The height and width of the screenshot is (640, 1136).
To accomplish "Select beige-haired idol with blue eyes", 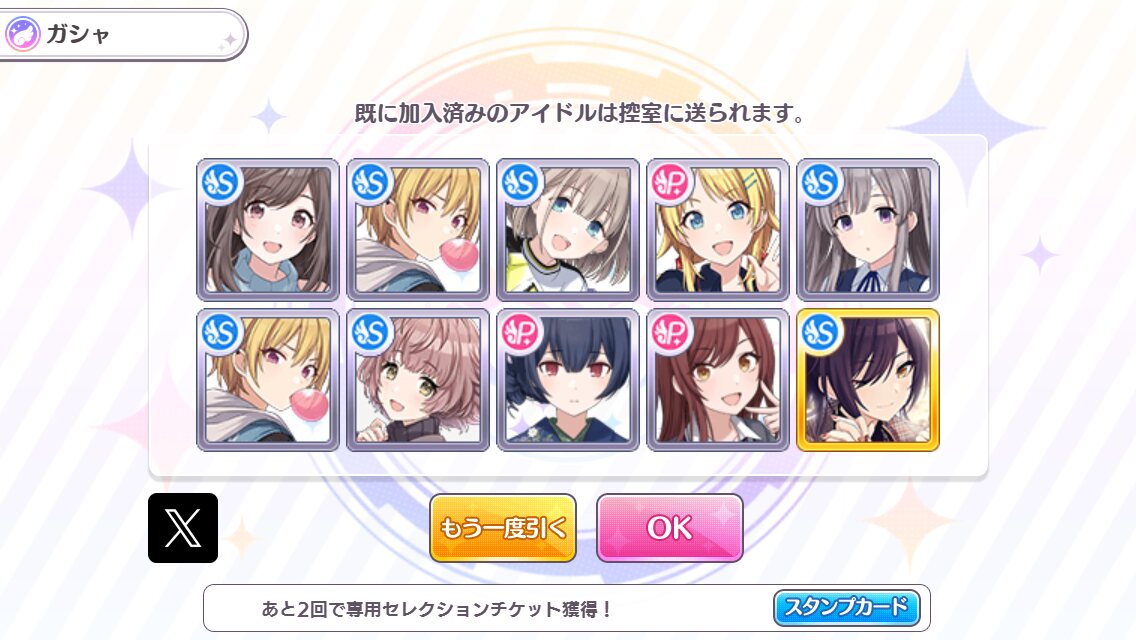I will (x=568, y=230).
